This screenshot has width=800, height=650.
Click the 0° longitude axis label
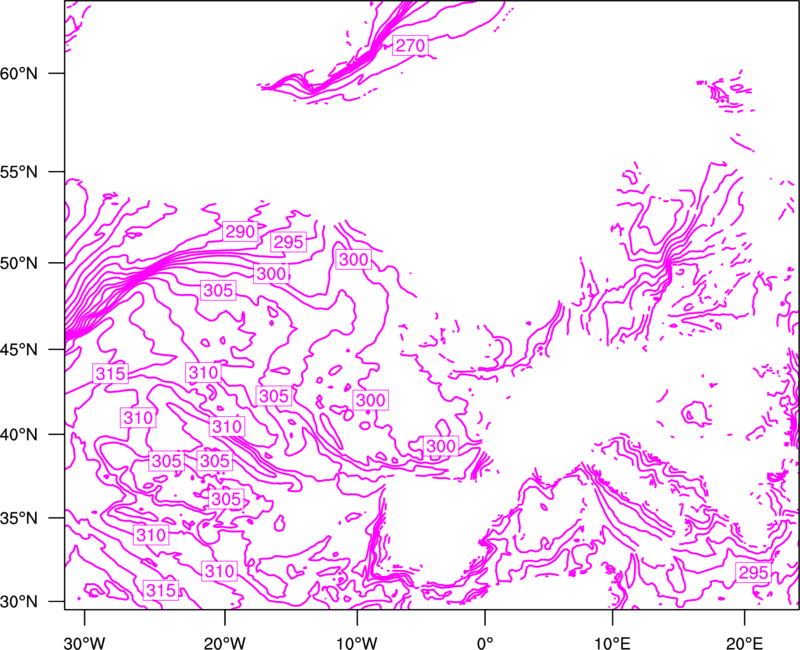click(485, 642)
